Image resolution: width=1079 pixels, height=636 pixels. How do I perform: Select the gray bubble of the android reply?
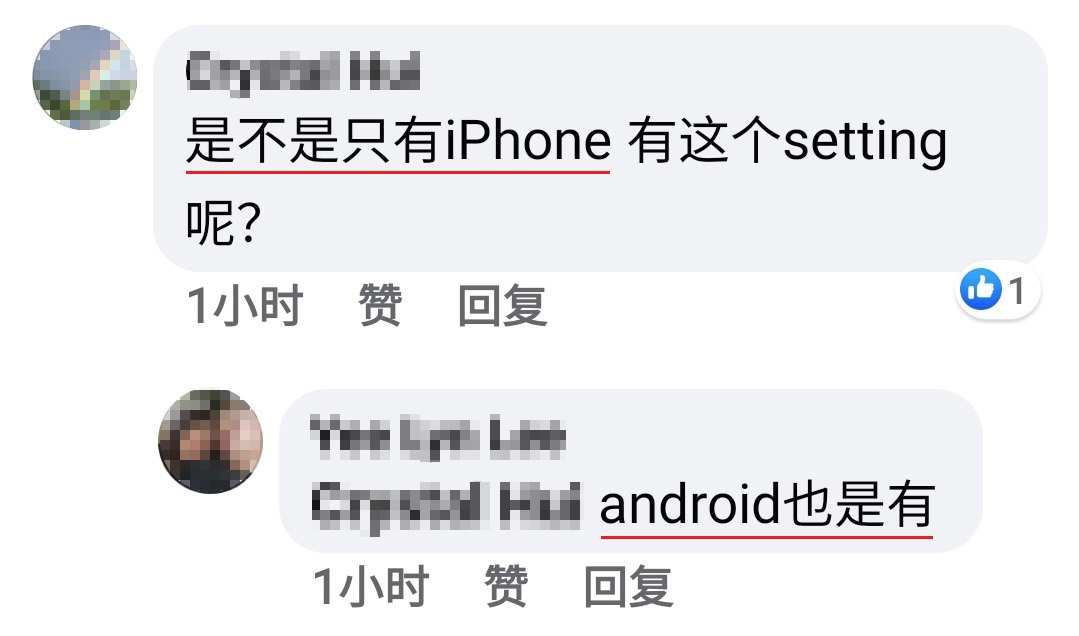[x=630, y=471]
